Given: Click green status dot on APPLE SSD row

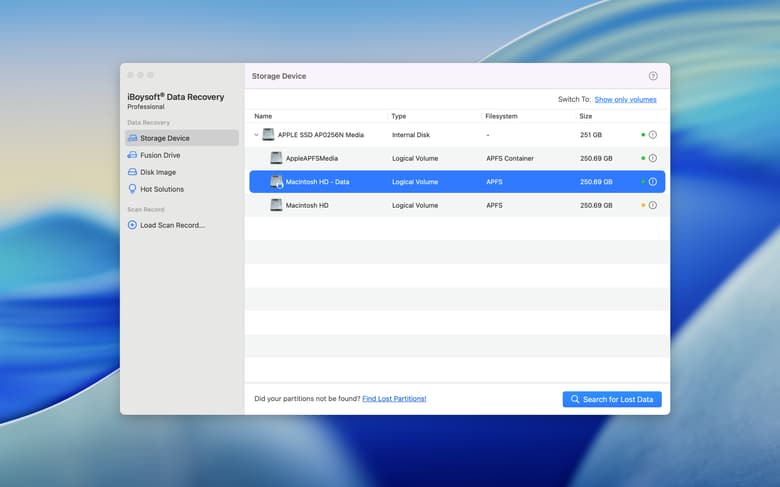Looking at the screenshot, I should point(643,134).
